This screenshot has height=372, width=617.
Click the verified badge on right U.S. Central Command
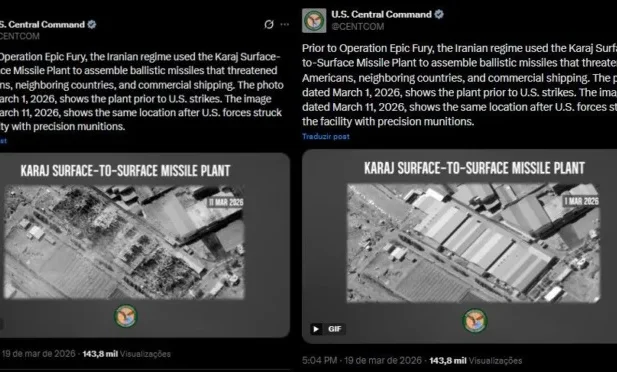(x=439, y=15)
